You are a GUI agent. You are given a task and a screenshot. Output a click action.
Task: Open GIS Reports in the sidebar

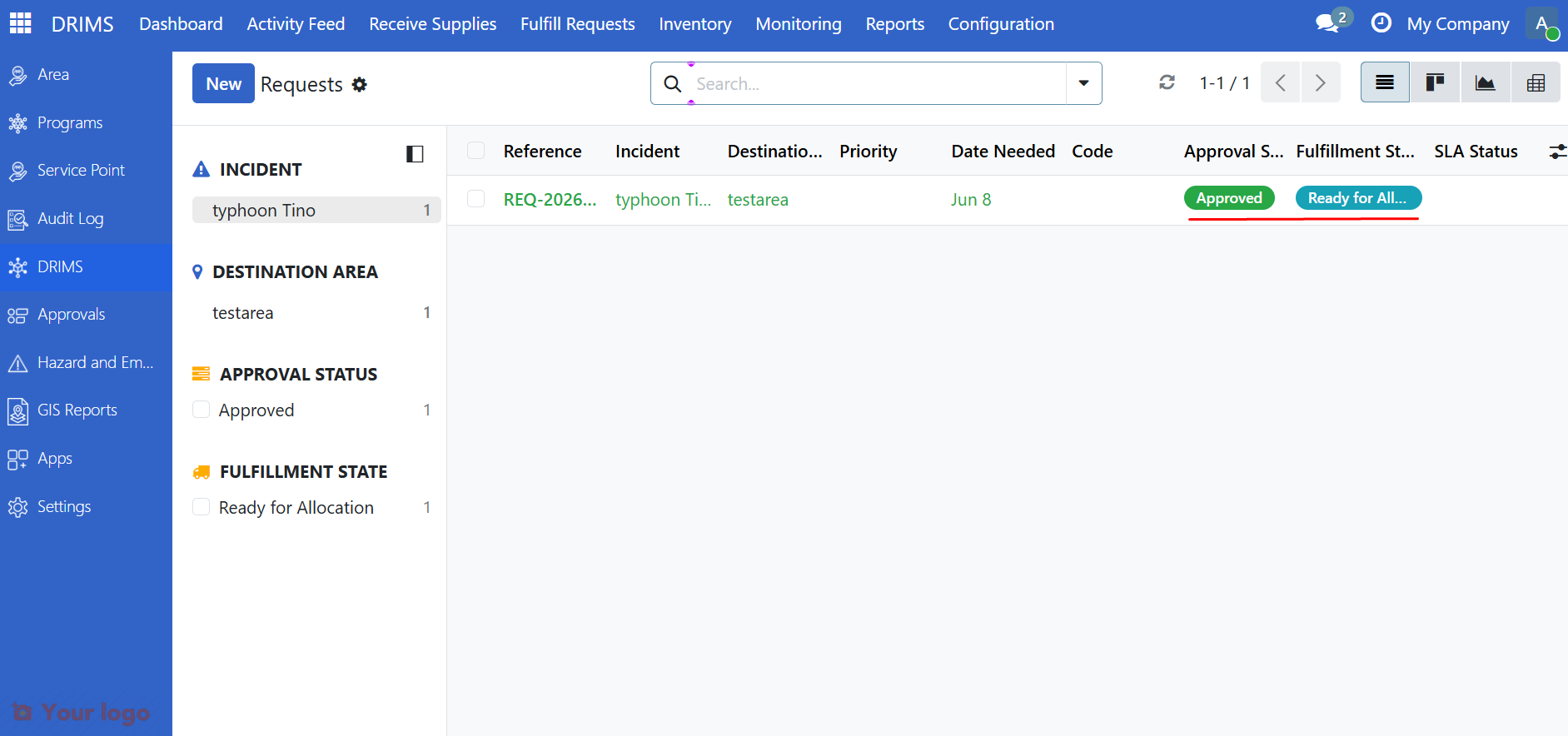tap(86, 410)
